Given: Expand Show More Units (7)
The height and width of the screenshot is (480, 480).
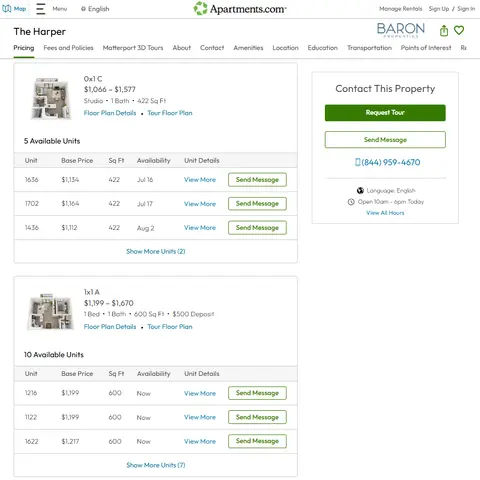Looking at the screenshot, I should [x=156, y=465].
